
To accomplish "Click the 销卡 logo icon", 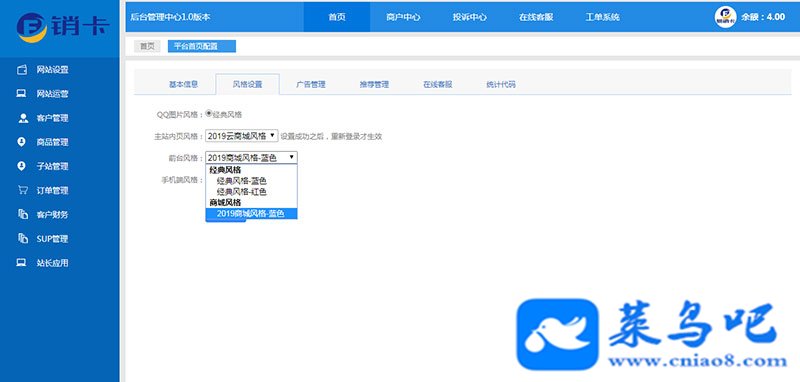I will pos(32,27).
